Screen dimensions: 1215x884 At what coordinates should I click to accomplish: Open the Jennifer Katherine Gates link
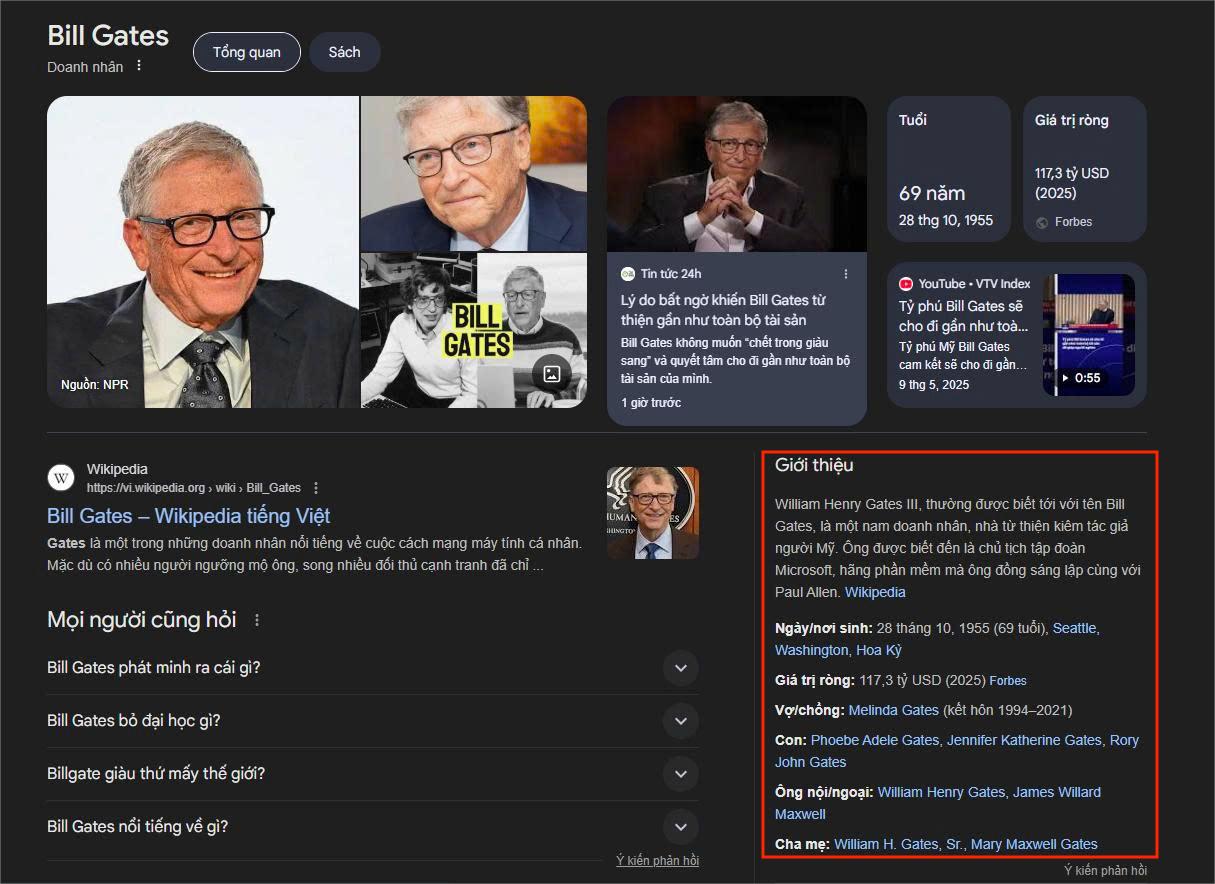pos(1024,740)
